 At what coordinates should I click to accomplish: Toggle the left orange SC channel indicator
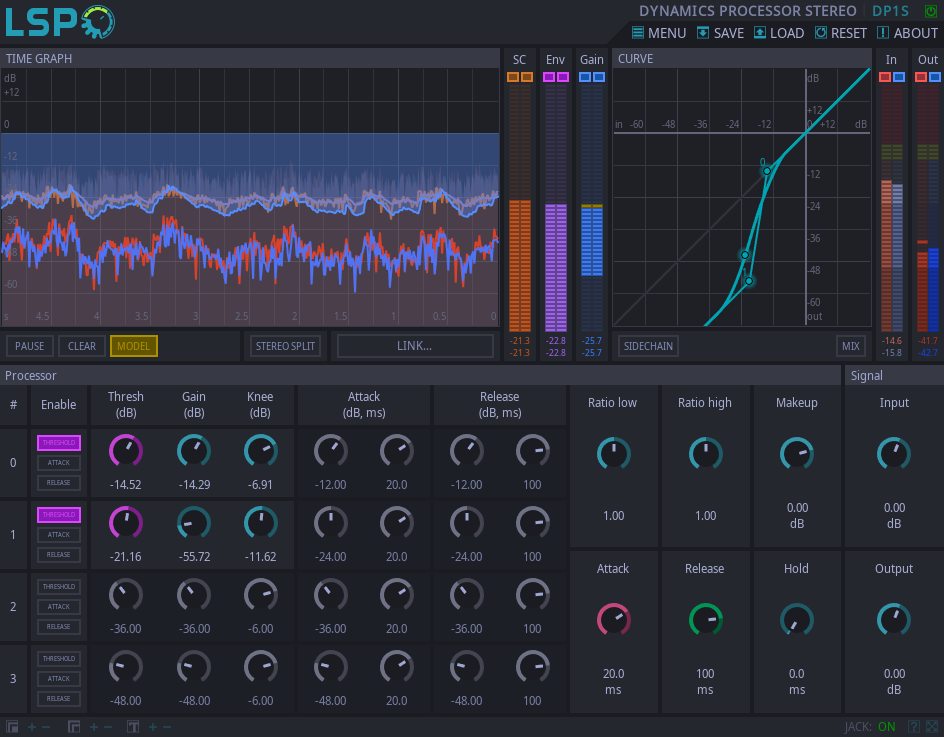click(513, 77)
